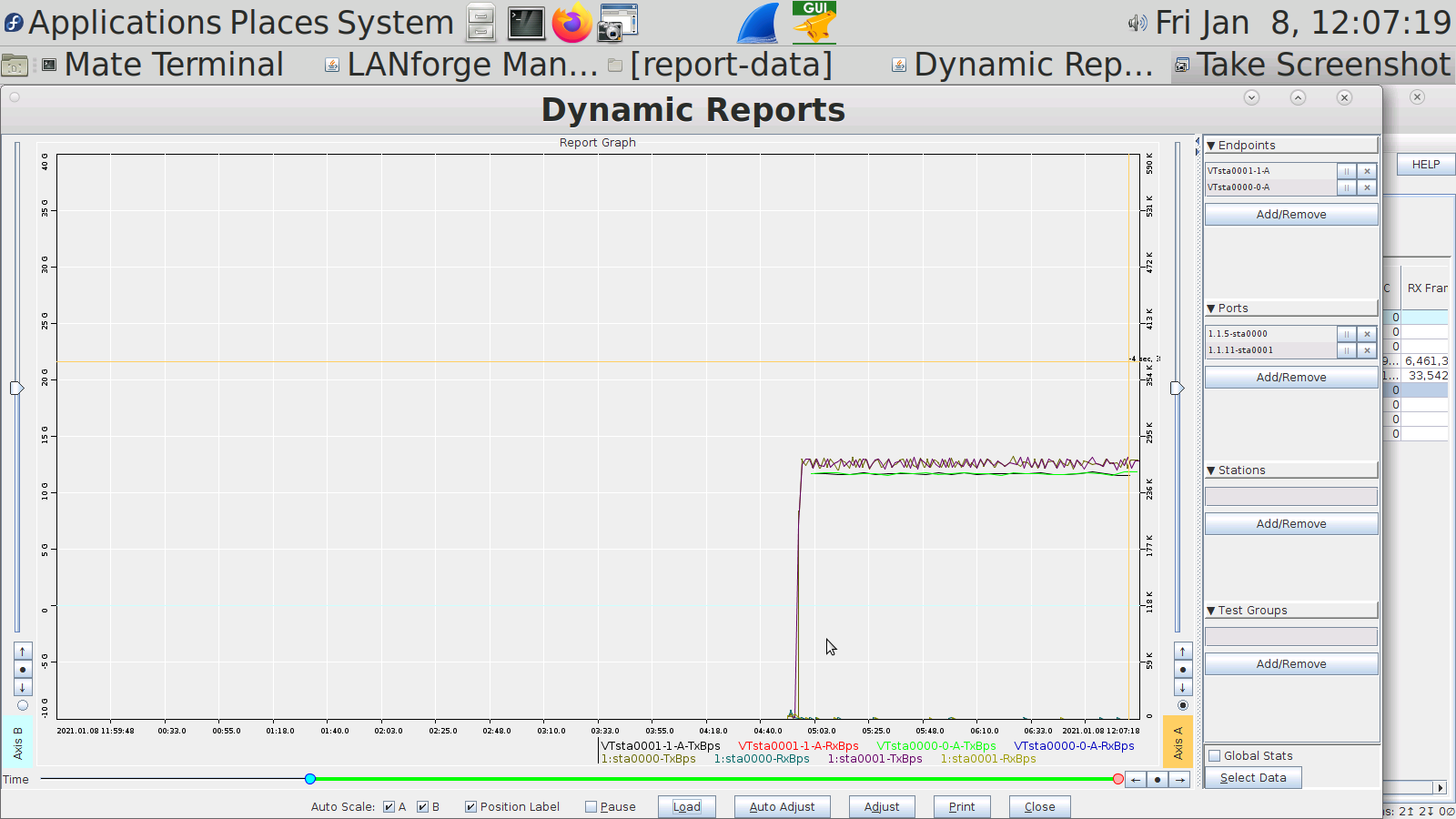
Task: Pause the 1.1.11-sta0001 port entry
Action: (1347, 350)
